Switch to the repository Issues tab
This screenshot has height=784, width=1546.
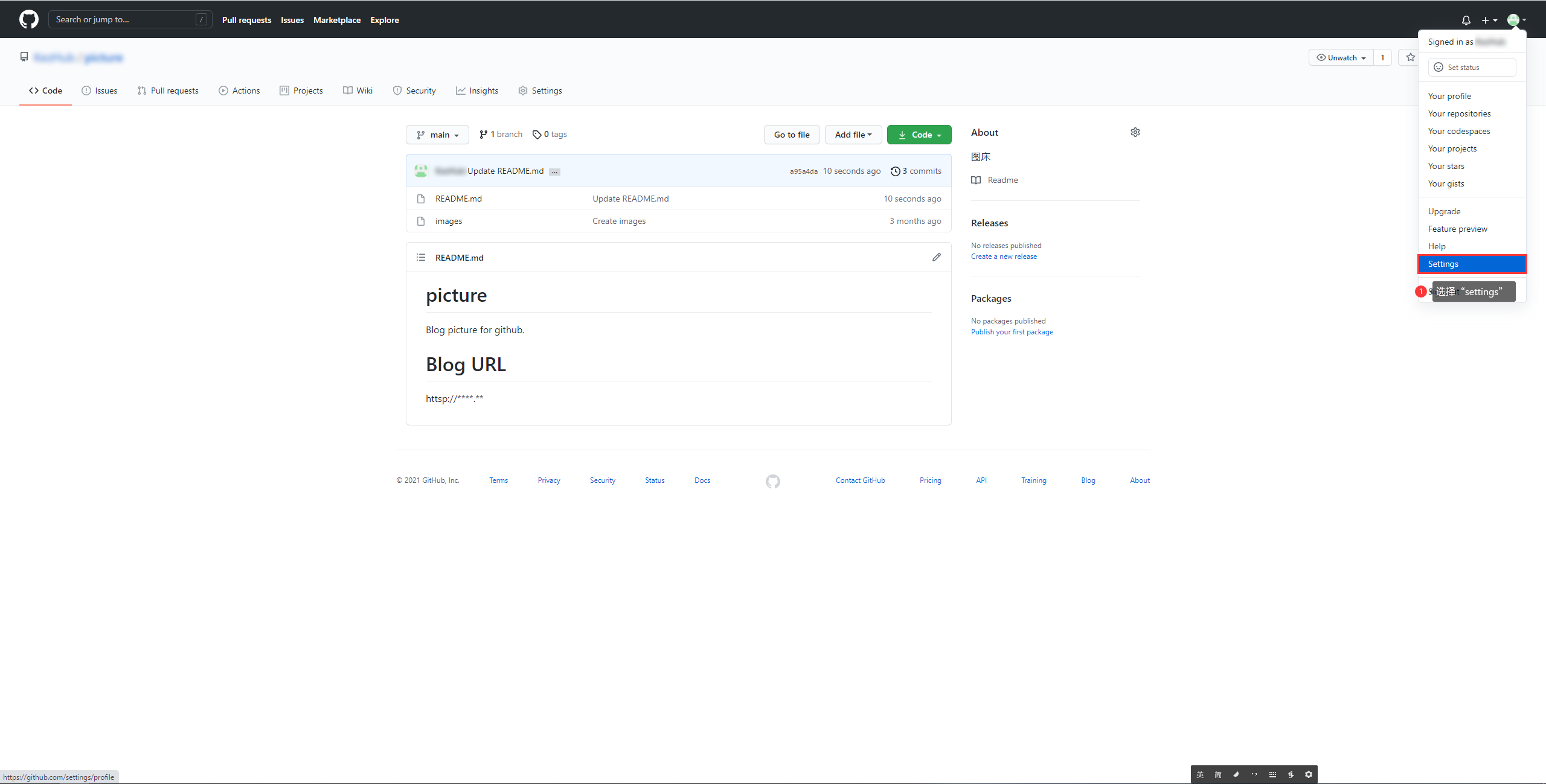pos(100,91)
